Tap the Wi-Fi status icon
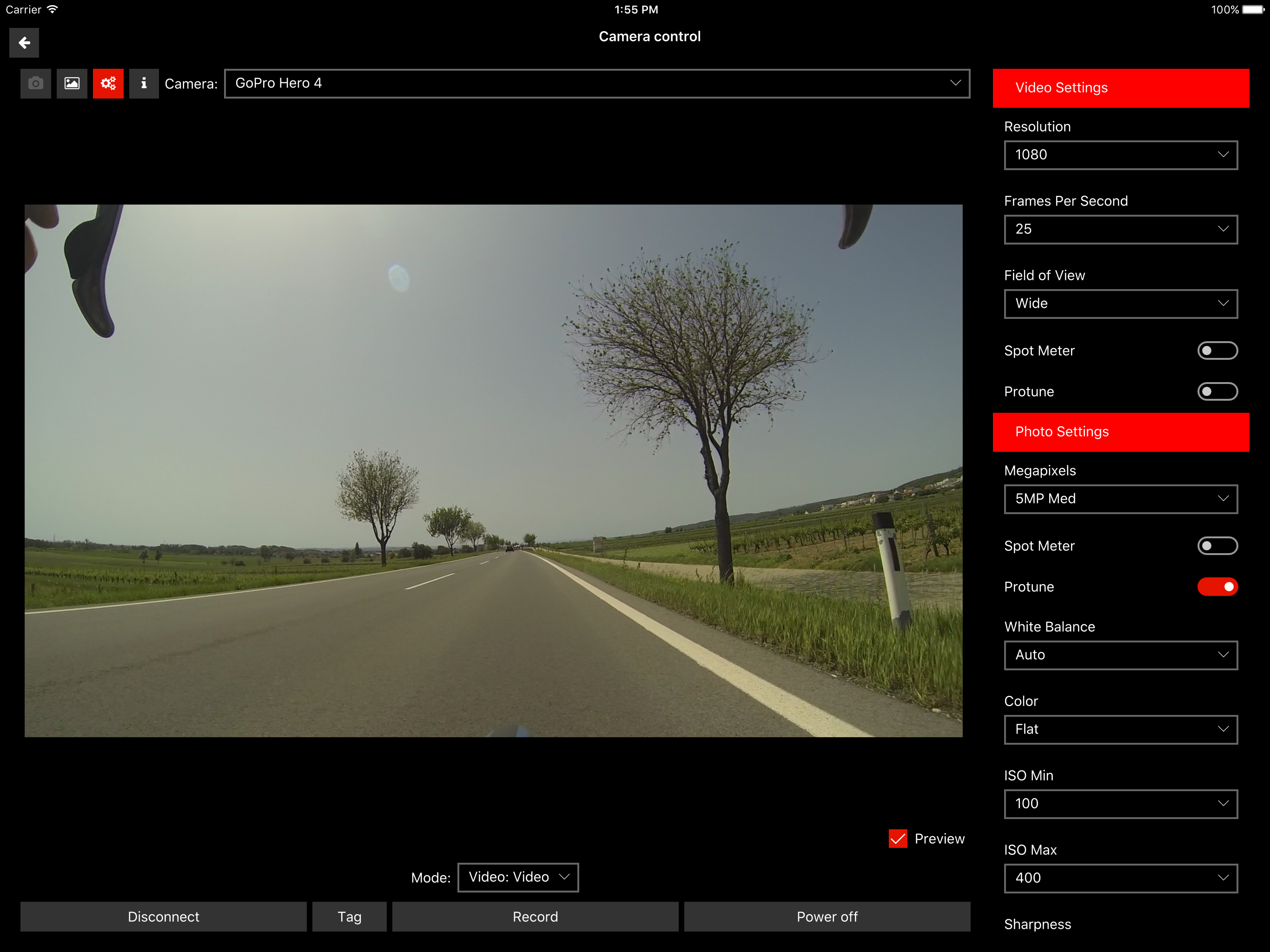The width and height of the screenshot is (1270, 952). [x=52, y=10]
